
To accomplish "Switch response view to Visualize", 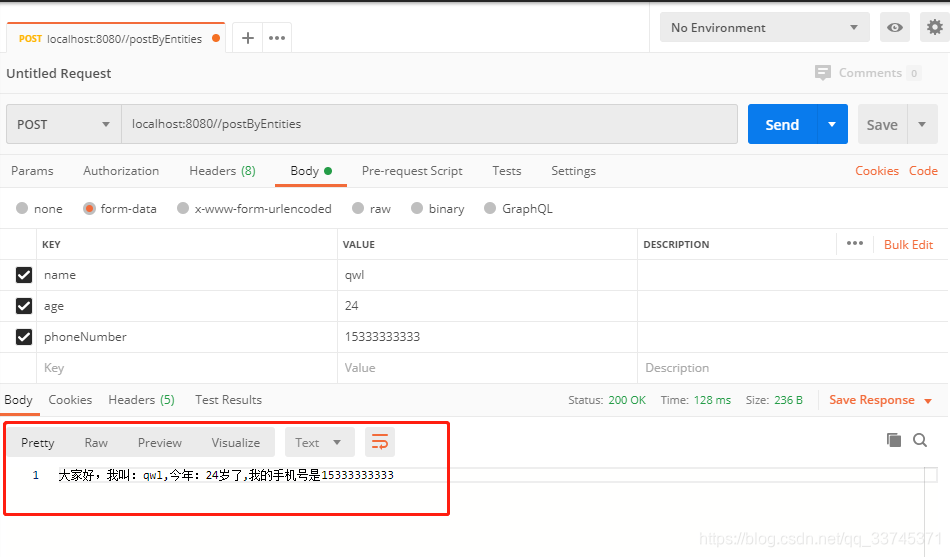I will [x=236, y=442].
